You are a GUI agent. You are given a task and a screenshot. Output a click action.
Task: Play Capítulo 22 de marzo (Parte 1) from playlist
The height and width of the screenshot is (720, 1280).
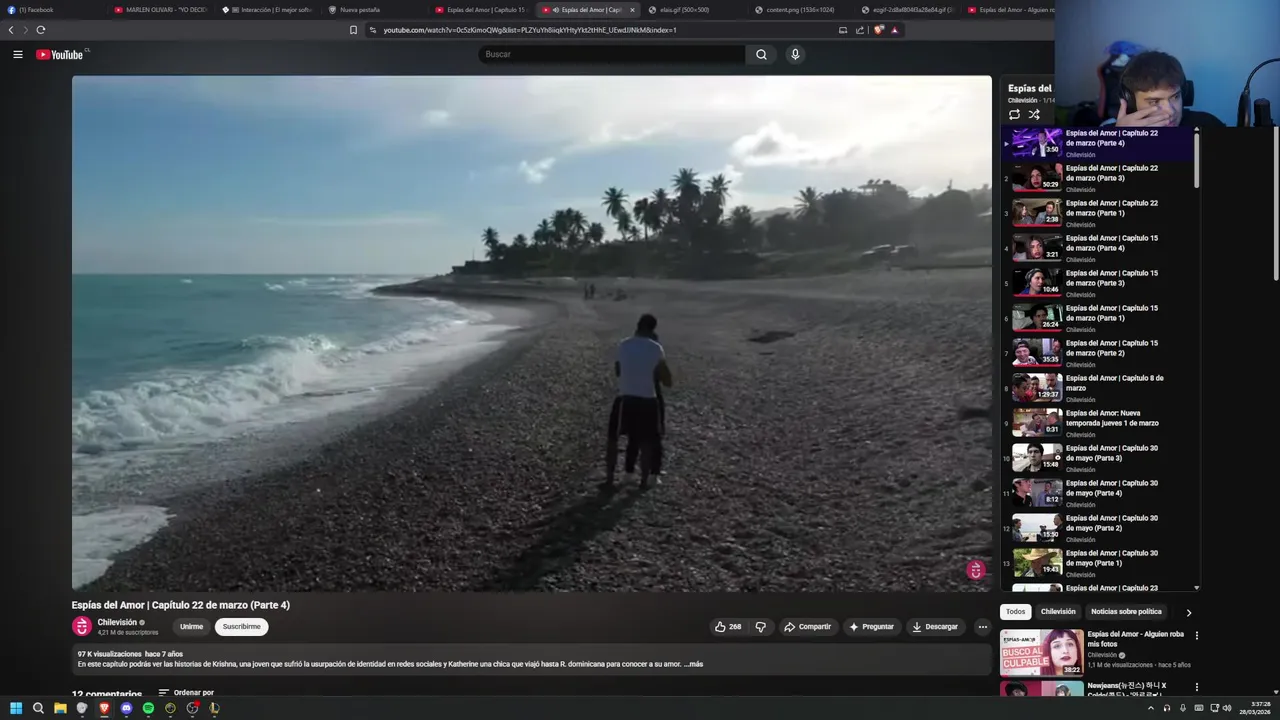pyautogui.click(x=1100, y=213)
